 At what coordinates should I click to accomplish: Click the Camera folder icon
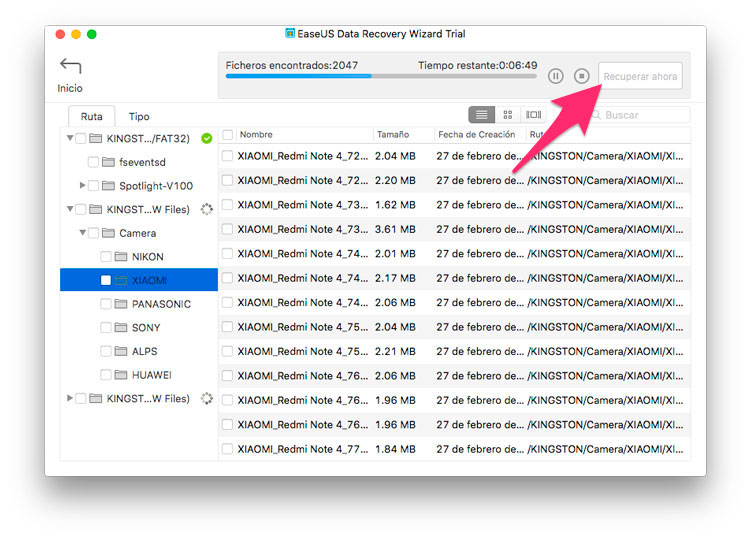(109, 233)
